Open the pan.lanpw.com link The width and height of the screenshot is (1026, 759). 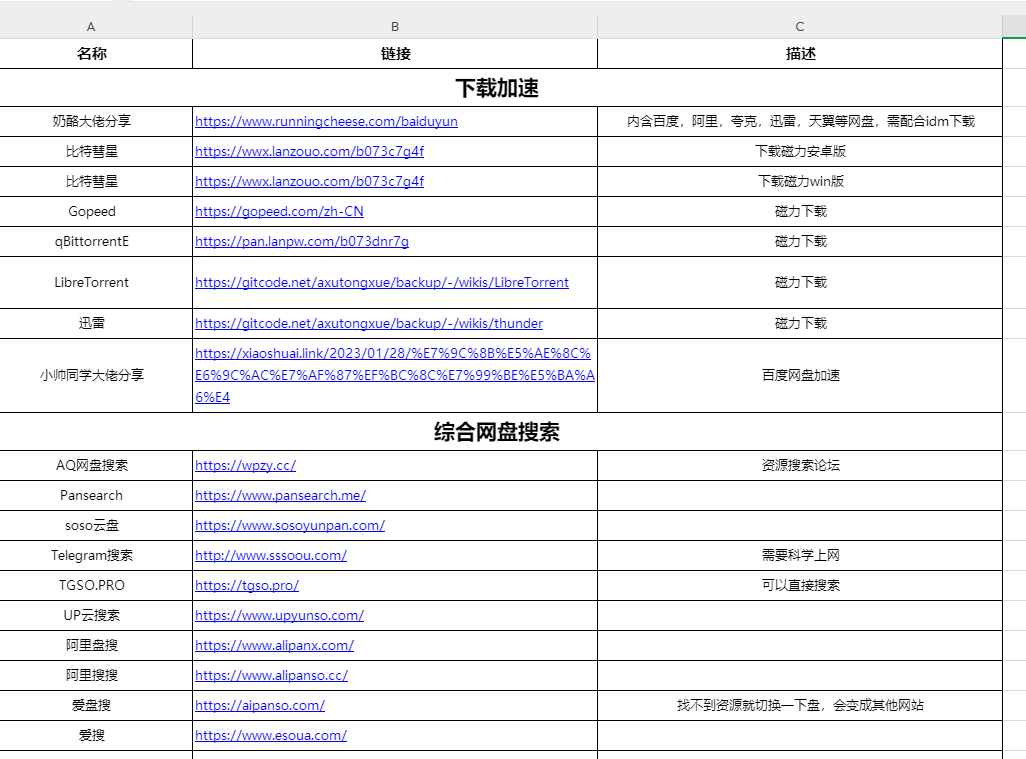[302, 241]
